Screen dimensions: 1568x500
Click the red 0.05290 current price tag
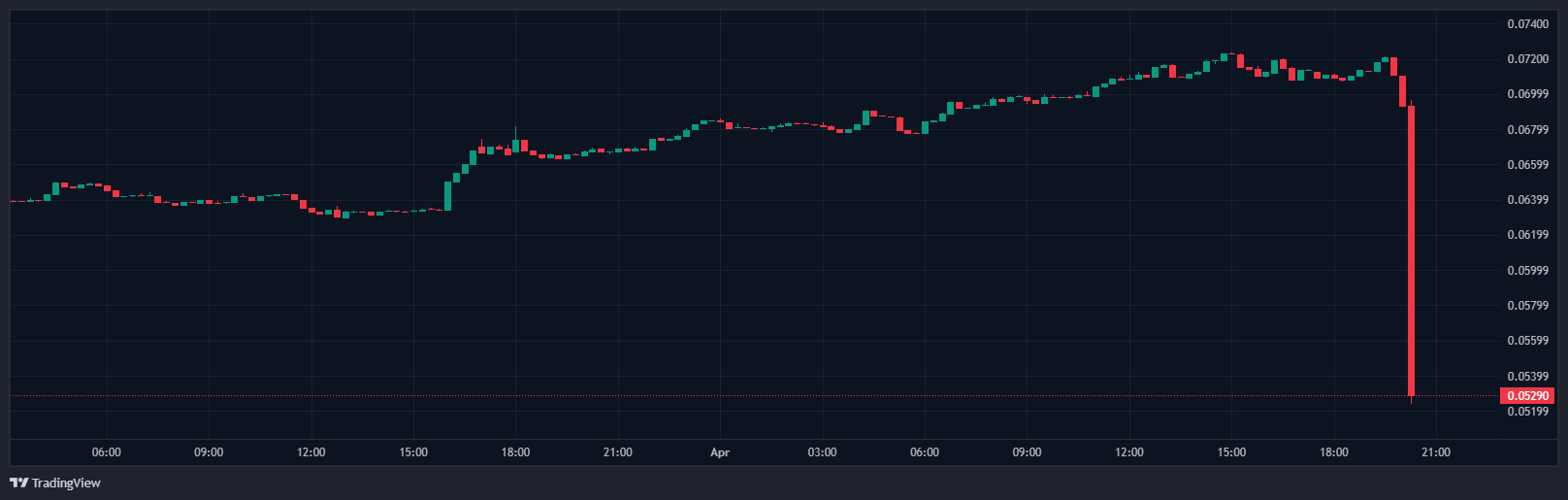[1527, 396]
